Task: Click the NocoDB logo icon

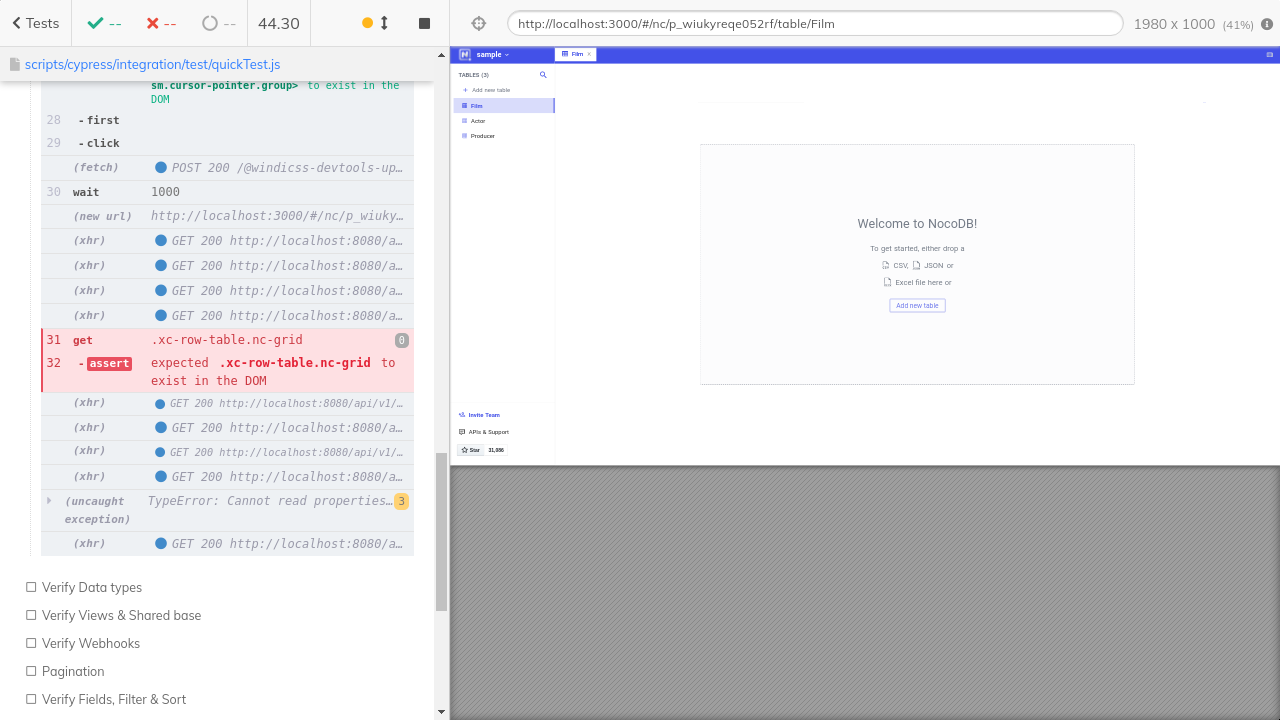Action: [x=464, y=54]
